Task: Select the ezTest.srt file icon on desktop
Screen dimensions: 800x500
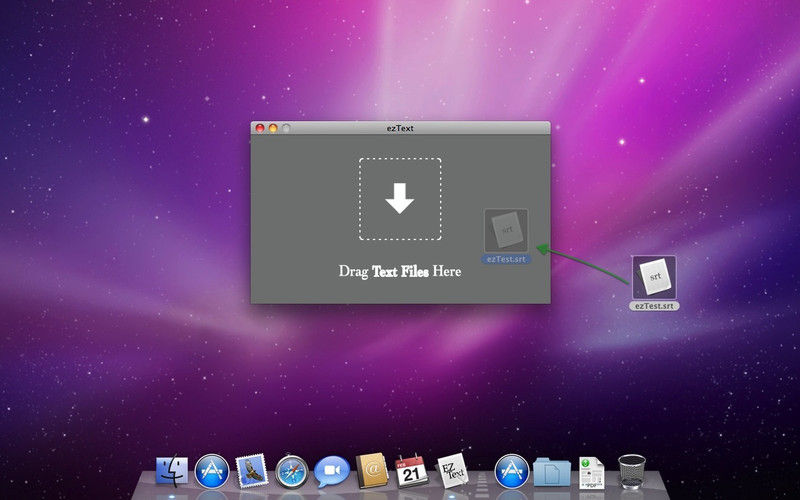Action: 654,277
